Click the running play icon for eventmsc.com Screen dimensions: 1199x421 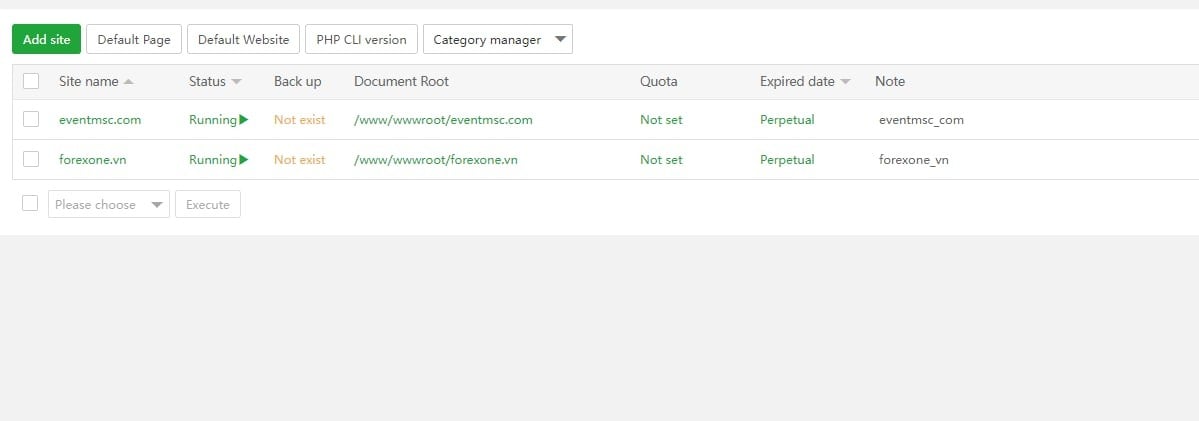pos(244,120)
